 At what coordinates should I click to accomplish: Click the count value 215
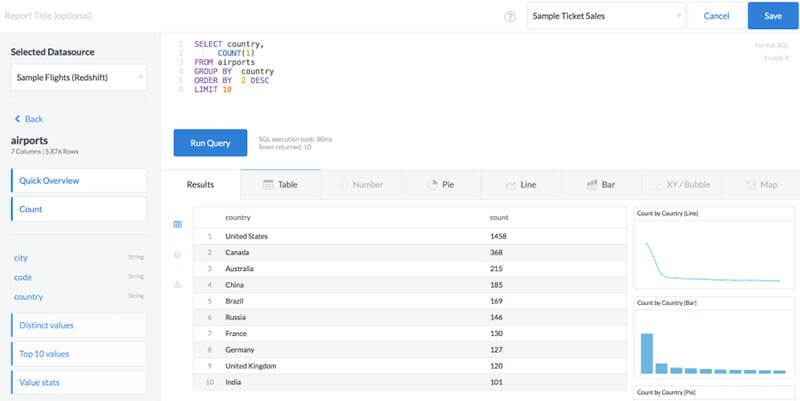coord(496,269)
